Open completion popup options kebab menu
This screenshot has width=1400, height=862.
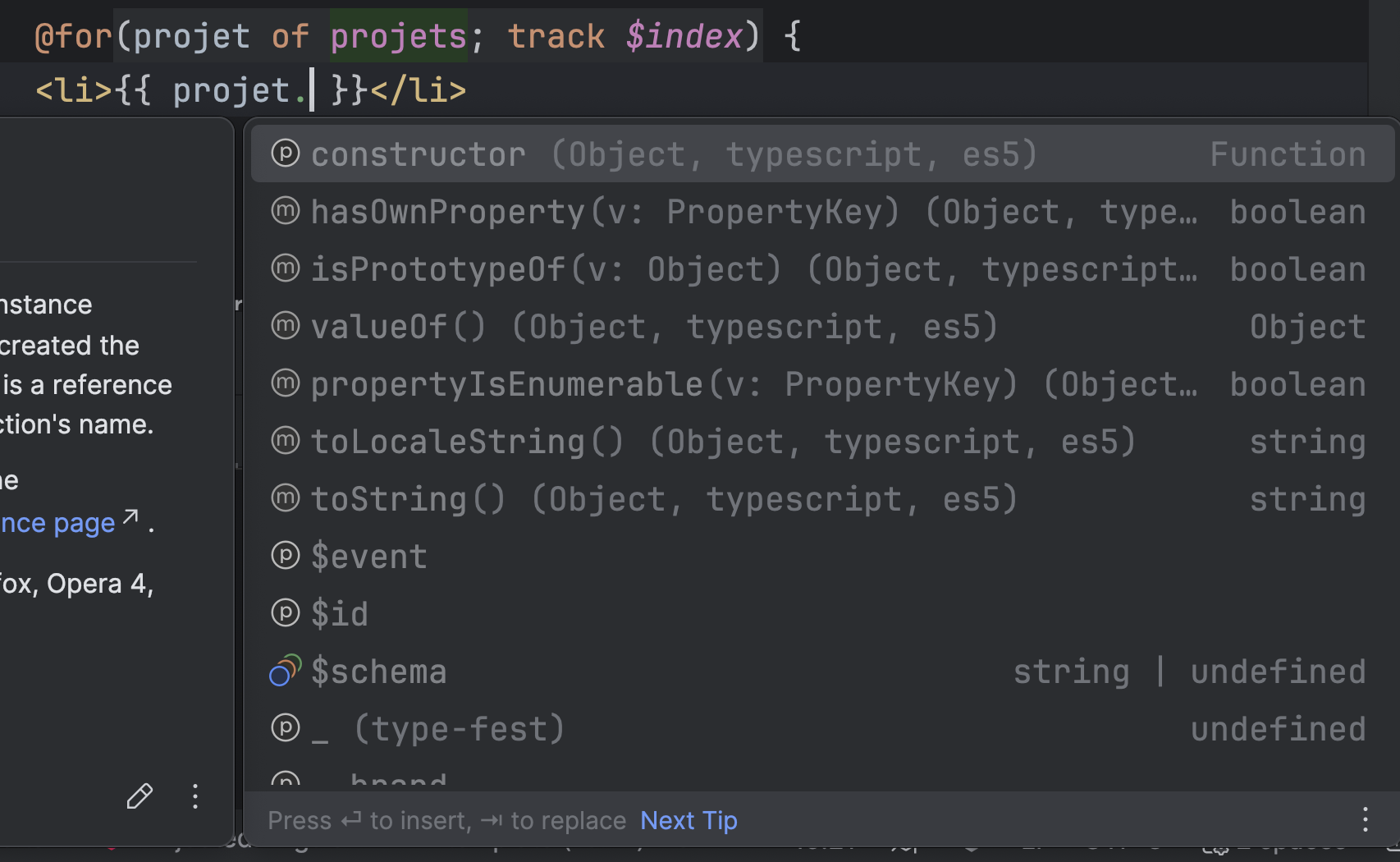1365,819
